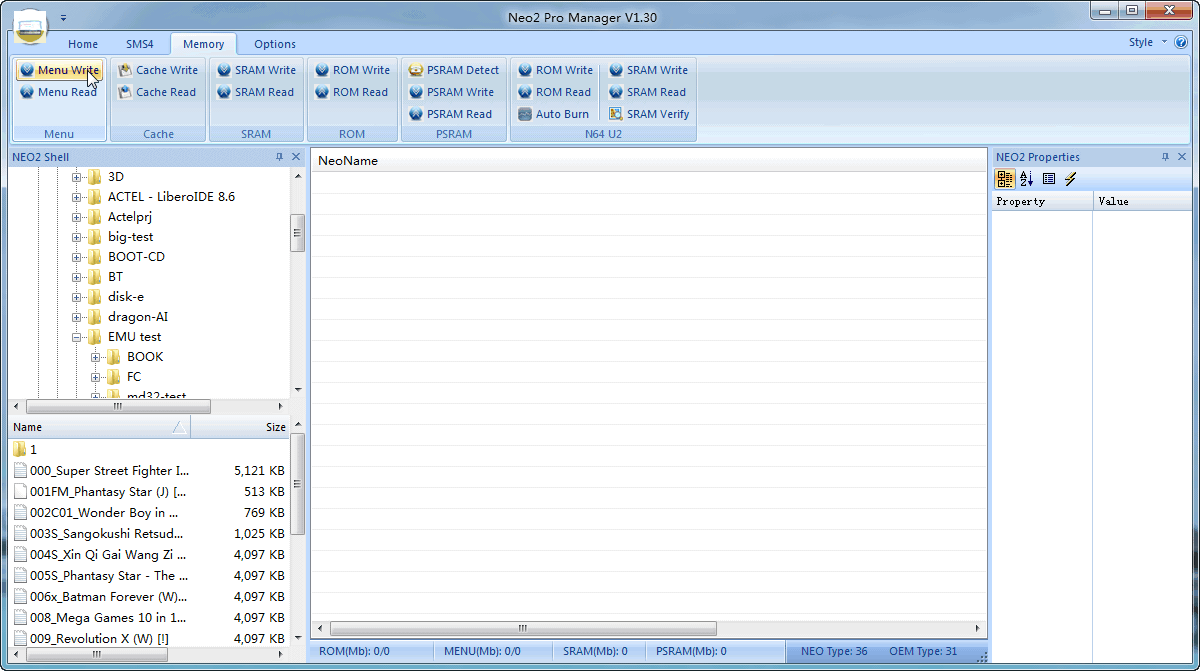Click the NeoName list horizontal scrollbar
This screenshot has width=1200, height=671.
tap(522, 629)
